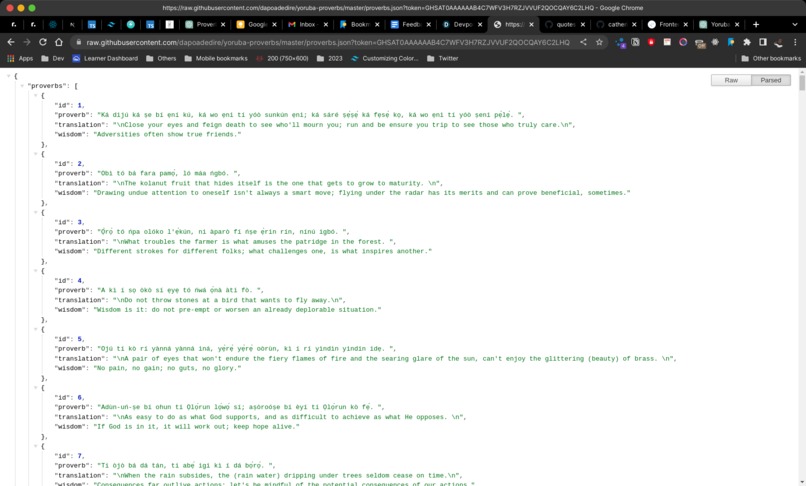This screenshot has height=486, width=806.
Task: Open a new browser tab
Action: (x=756, y=24)
